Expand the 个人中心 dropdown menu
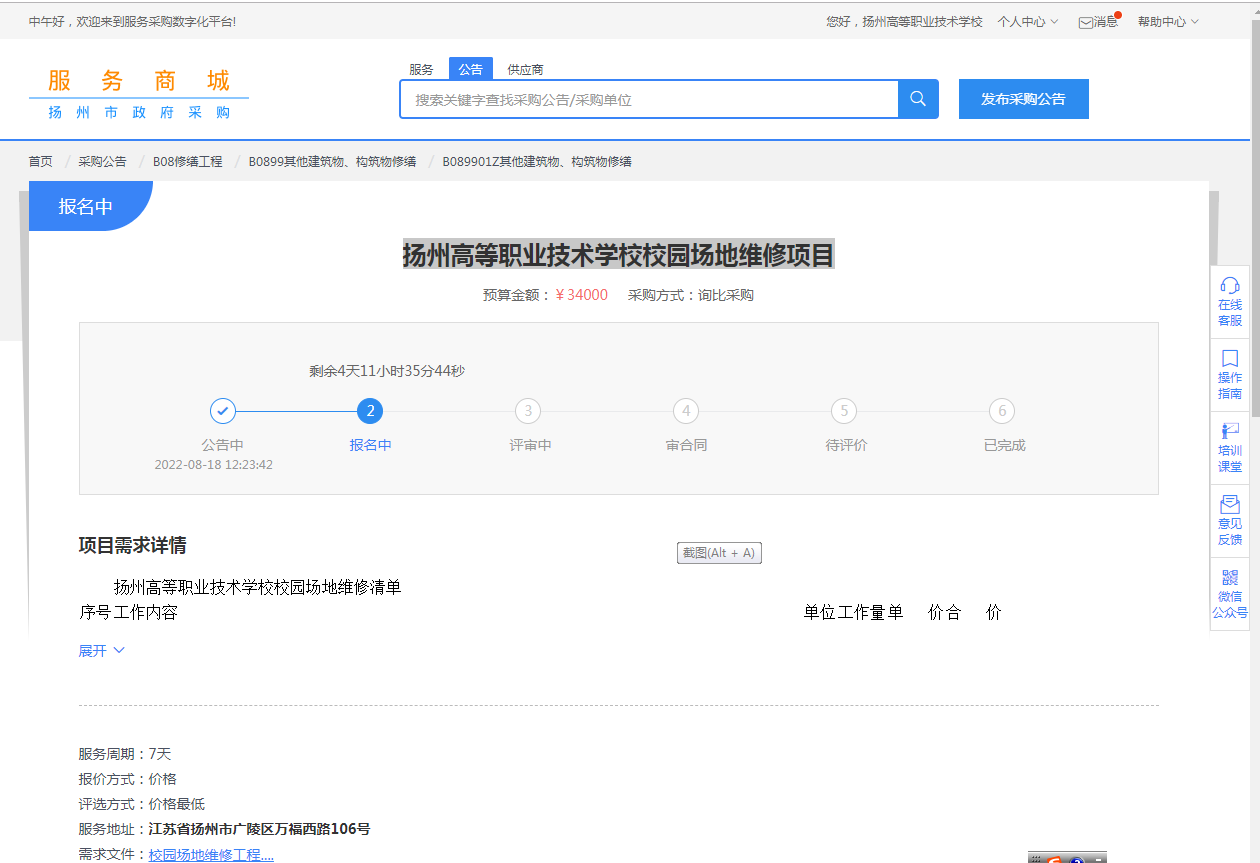Image resolution: width=1260 pixels, height=863 pixels. coord(1027,22)
